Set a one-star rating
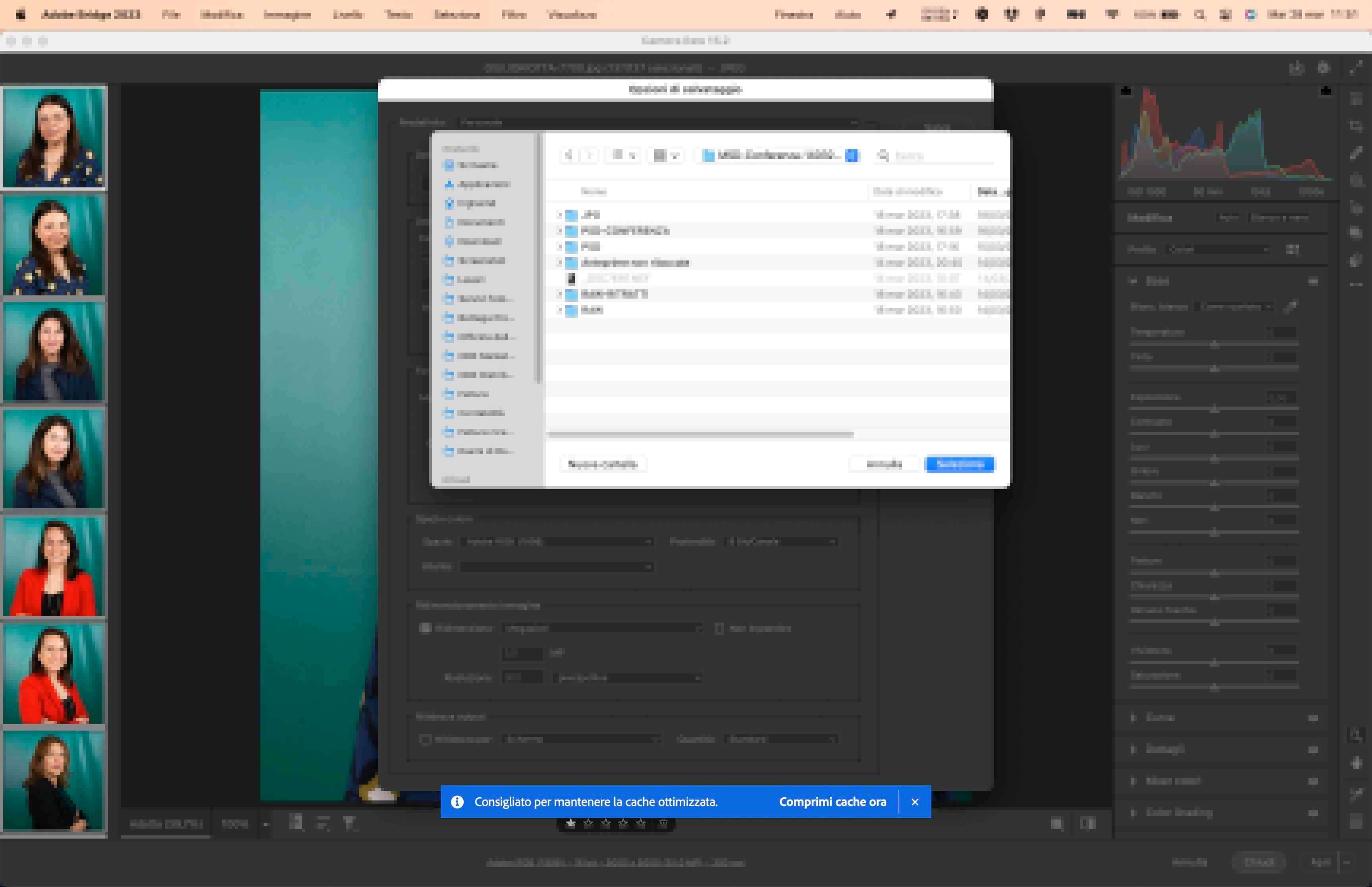 pos(570,823)
